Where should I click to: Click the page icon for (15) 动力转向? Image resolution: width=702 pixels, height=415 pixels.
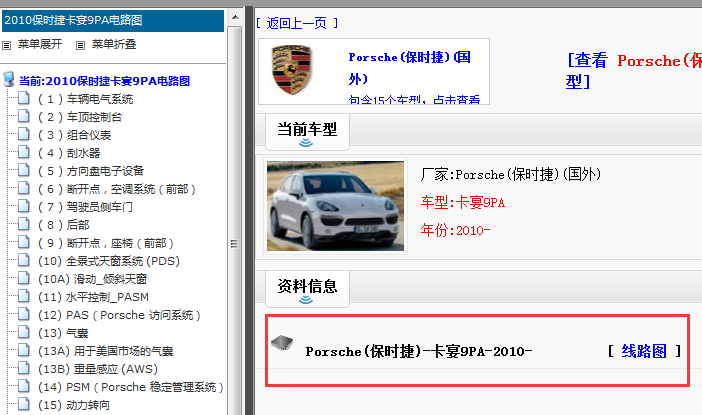point(24,404)
